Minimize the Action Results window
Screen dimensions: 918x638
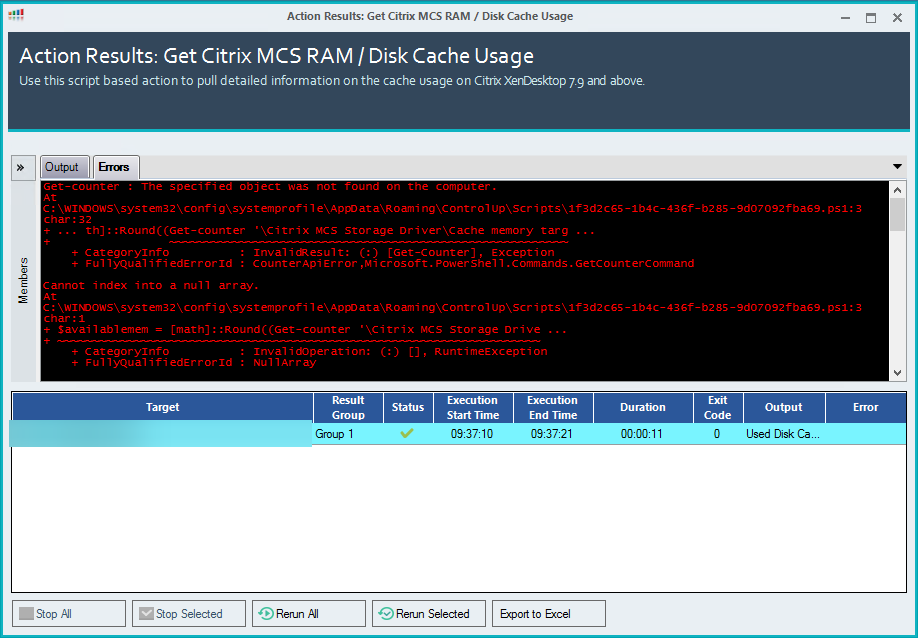point(845,18)
